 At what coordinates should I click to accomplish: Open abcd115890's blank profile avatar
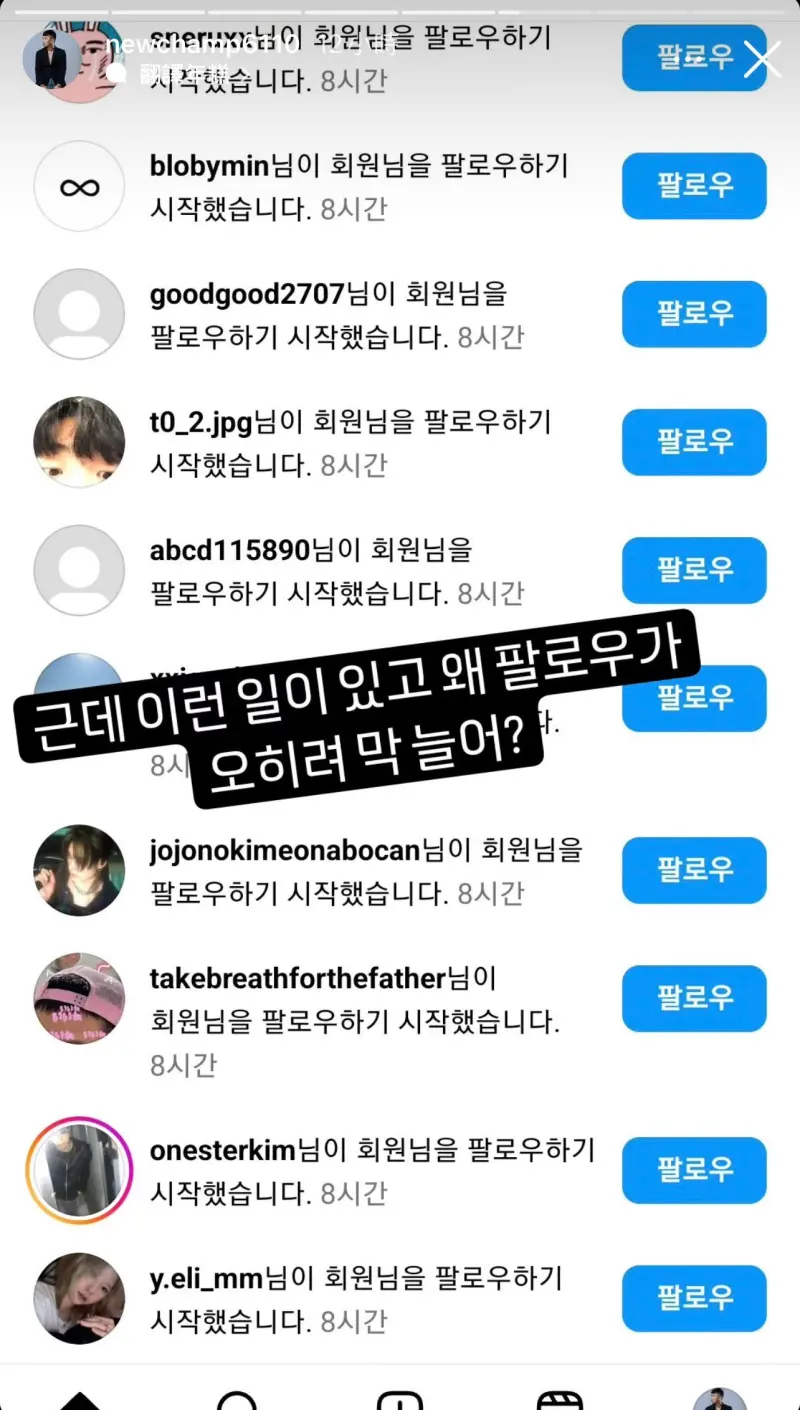79,570
